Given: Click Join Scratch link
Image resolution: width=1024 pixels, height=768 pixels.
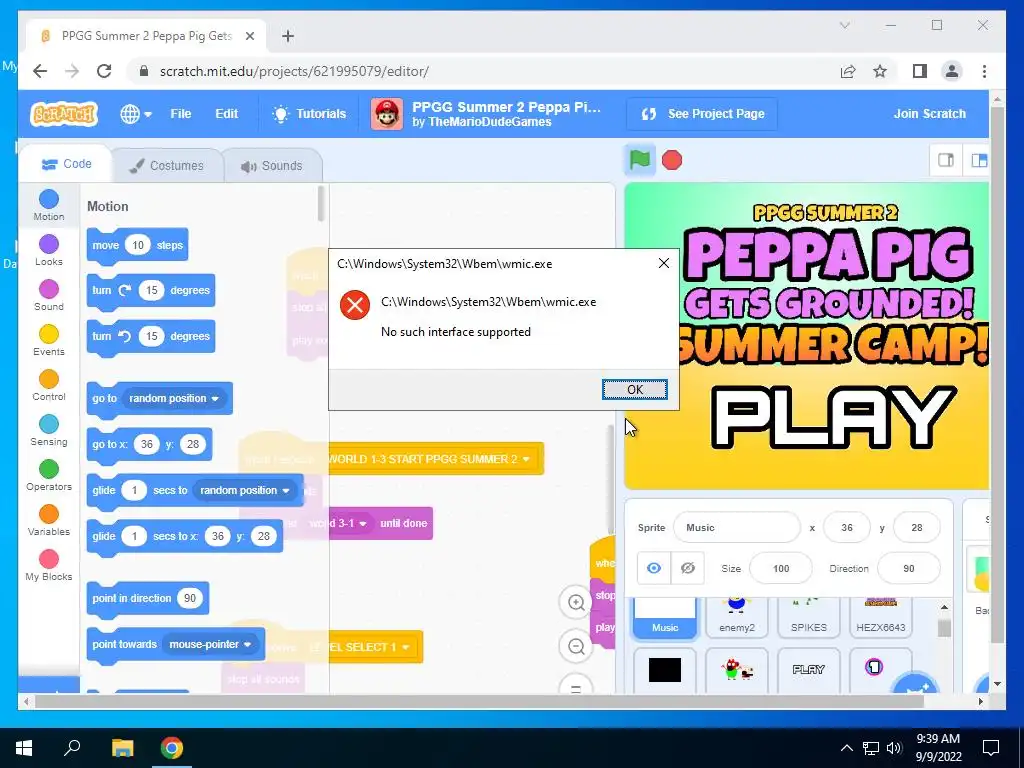Looking at the screenshot, I should [x=929, y=114].
